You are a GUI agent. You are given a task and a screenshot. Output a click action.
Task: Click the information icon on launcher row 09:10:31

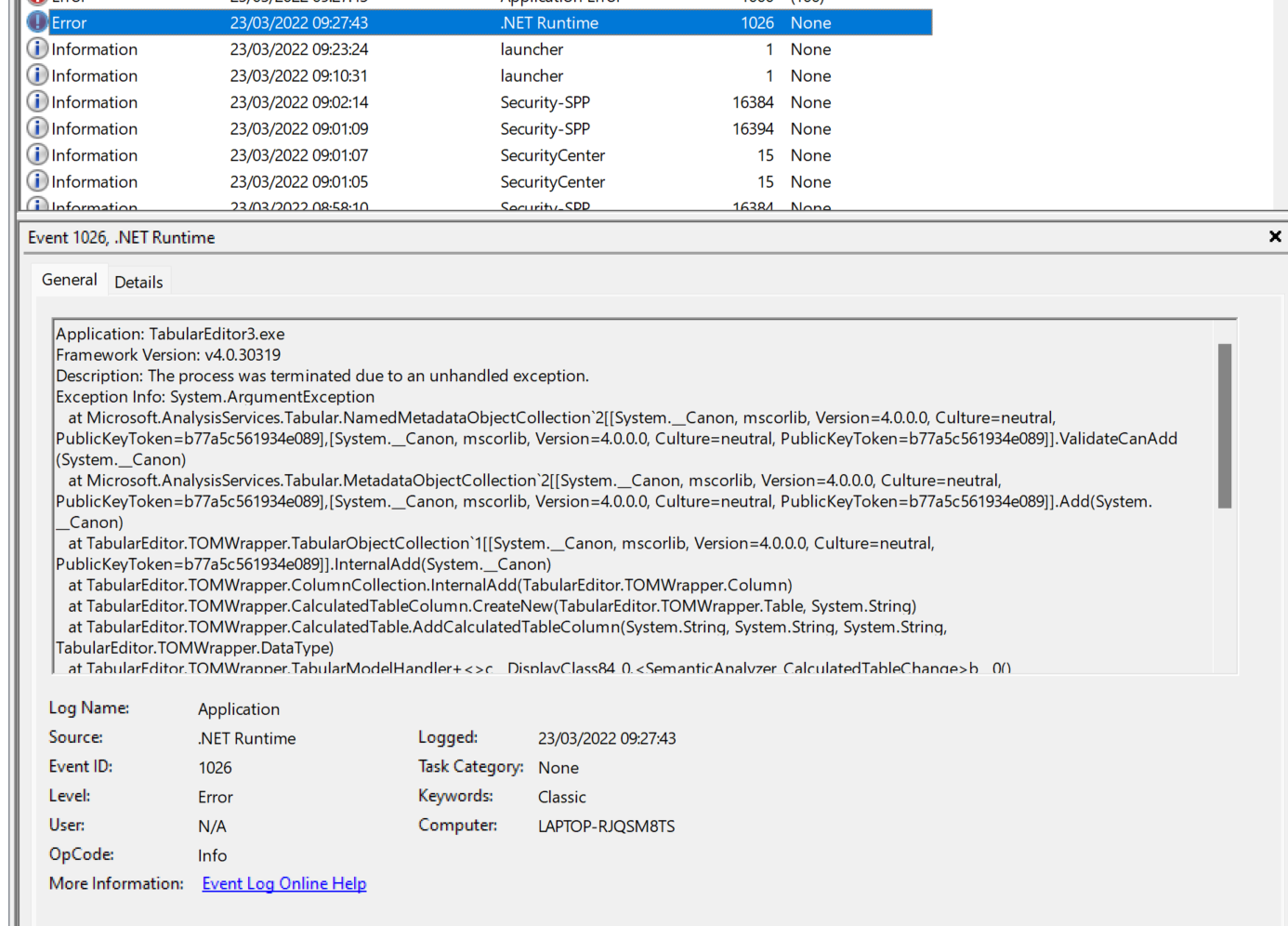(x=37, y=75)
